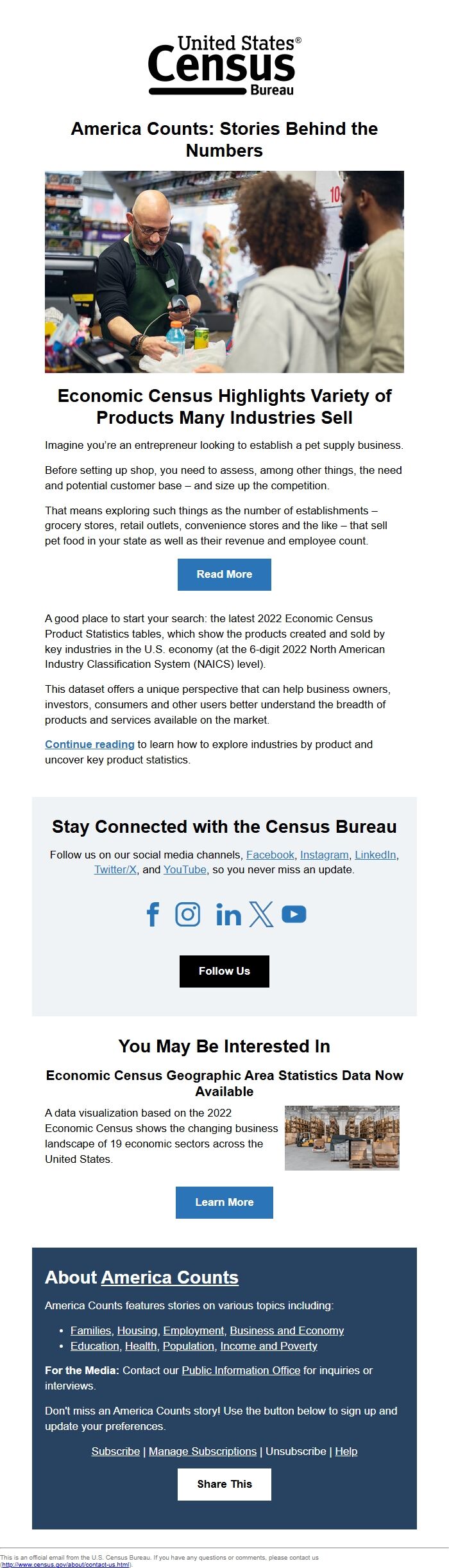Click the United States Census Bureau logo

pyautogui.click(x=224, y=64)
